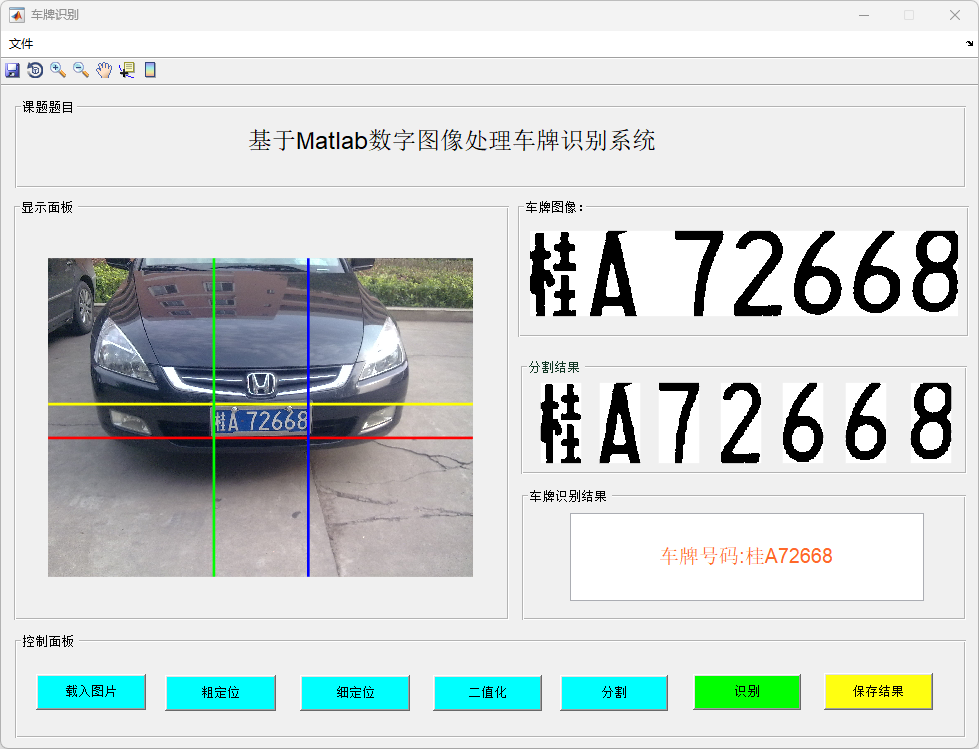Select the Rotate 3D tool
Image resolution: width=979 pixels, height=749 pixels.
click(x=35, y=70)
